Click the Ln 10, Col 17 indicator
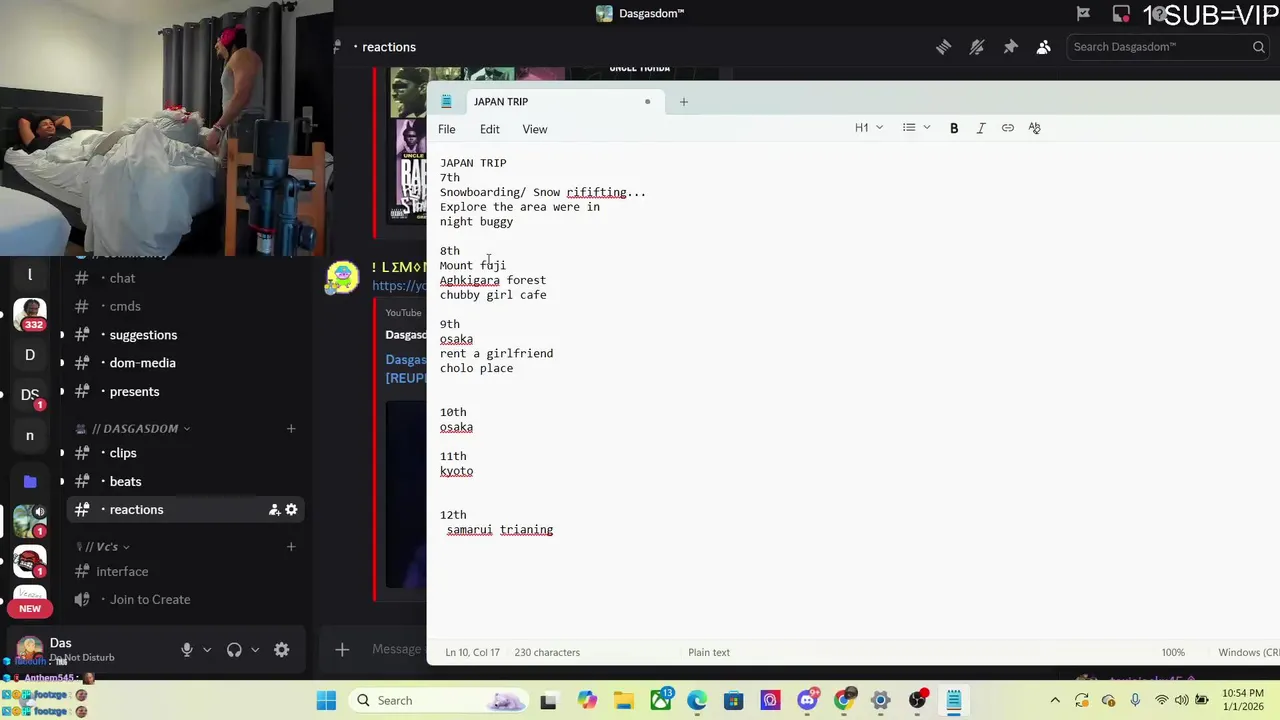The image size is (1280, 720). tap(472, 652)
